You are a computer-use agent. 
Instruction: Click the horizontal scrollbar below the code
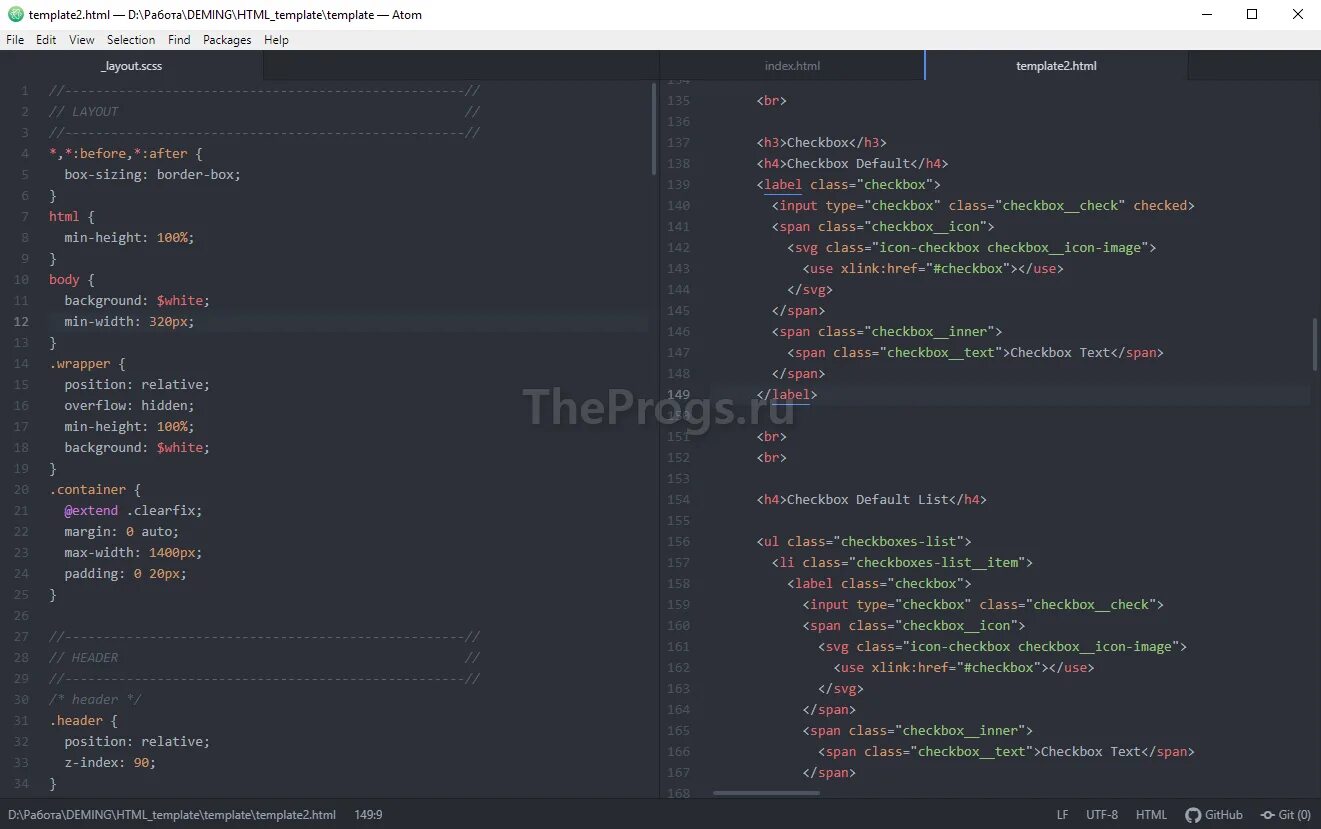coord(765,792)
